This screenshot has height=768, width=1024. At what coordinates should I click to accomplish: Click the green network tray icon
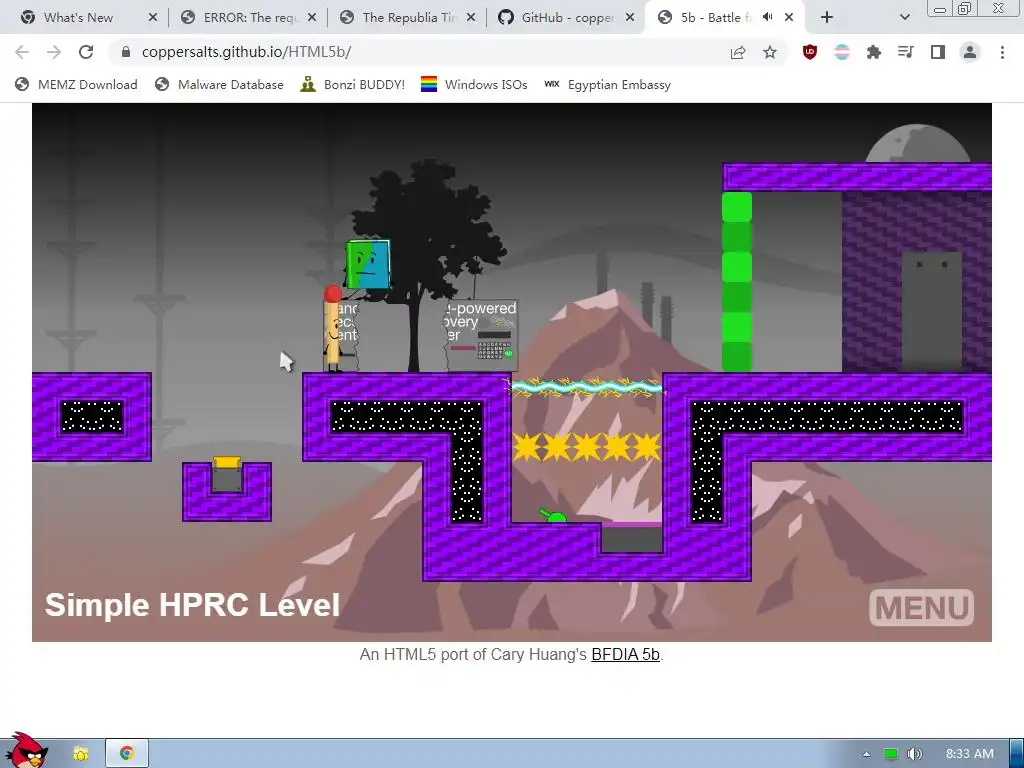[x=891, y=754]
